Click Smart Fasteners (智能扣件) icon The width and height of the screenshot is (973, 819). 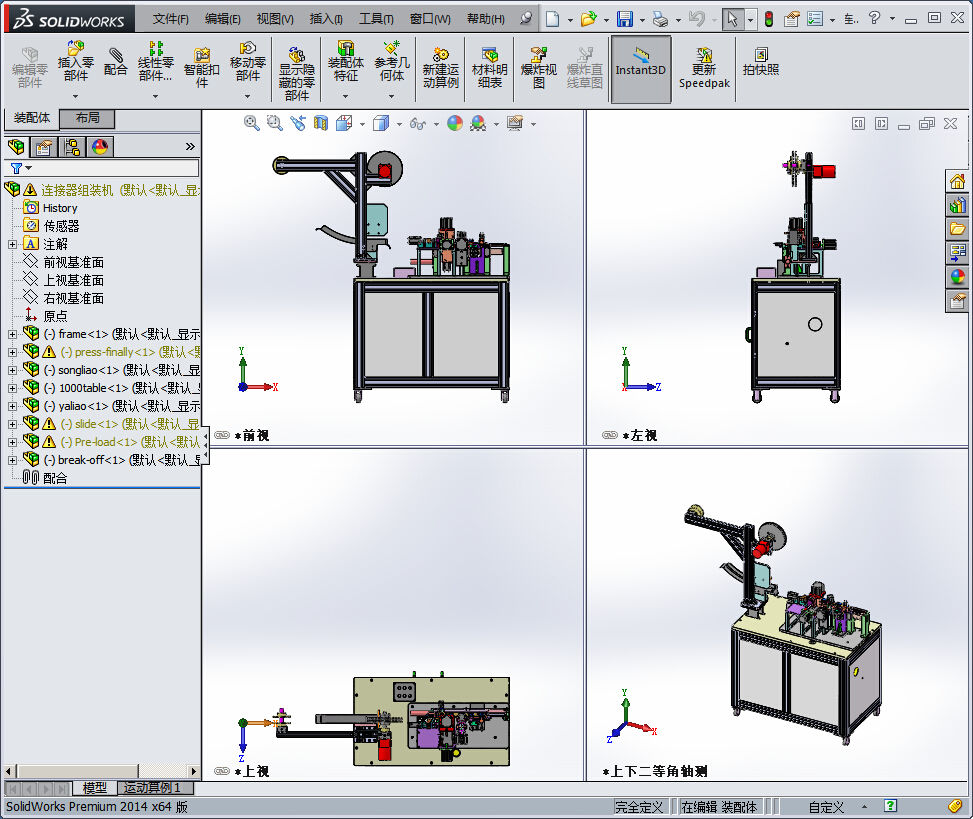pyautogui.click(x=202, y=68)
